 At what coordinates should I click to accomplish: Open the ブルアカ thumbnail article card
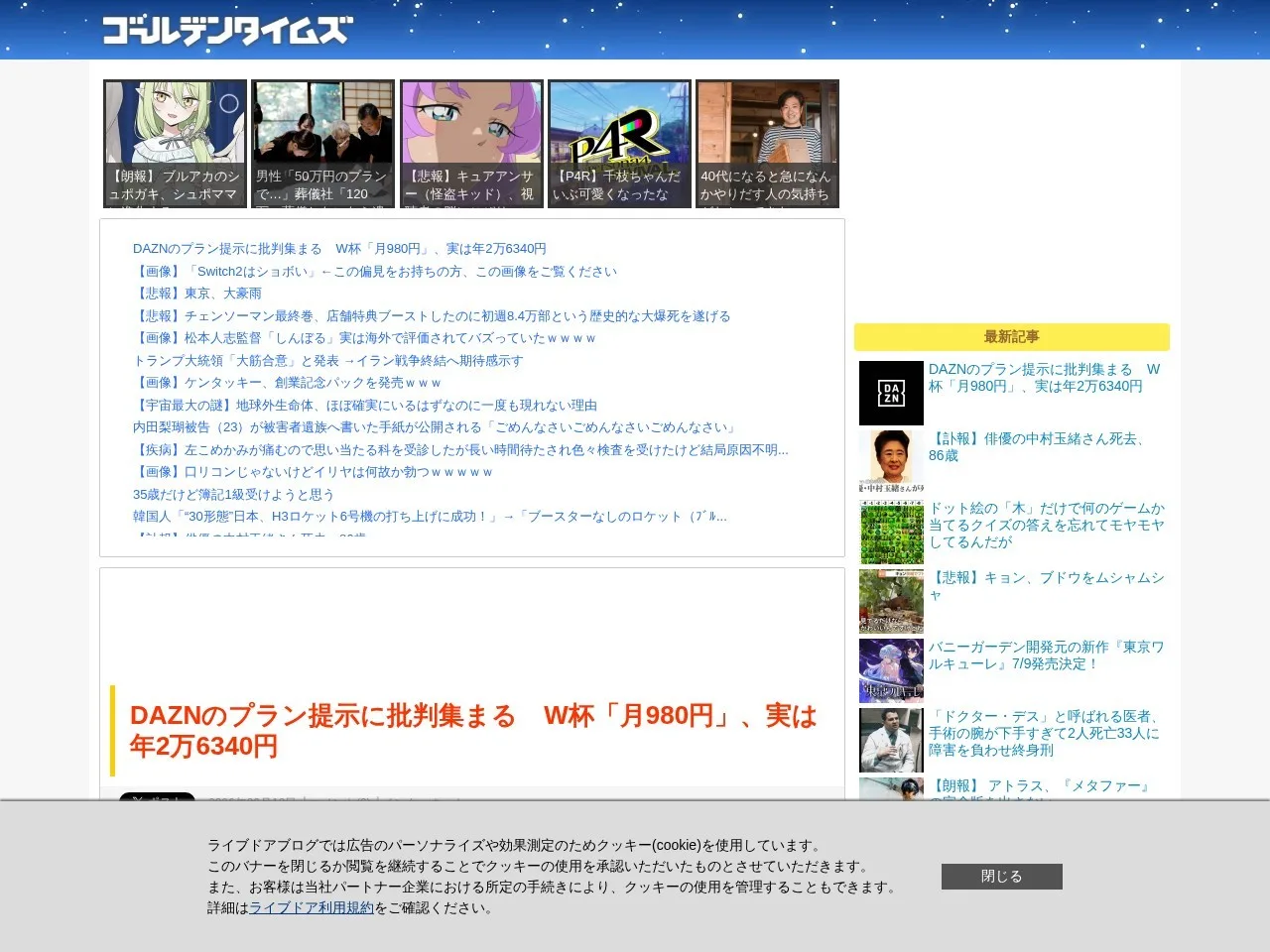(175, 144)
